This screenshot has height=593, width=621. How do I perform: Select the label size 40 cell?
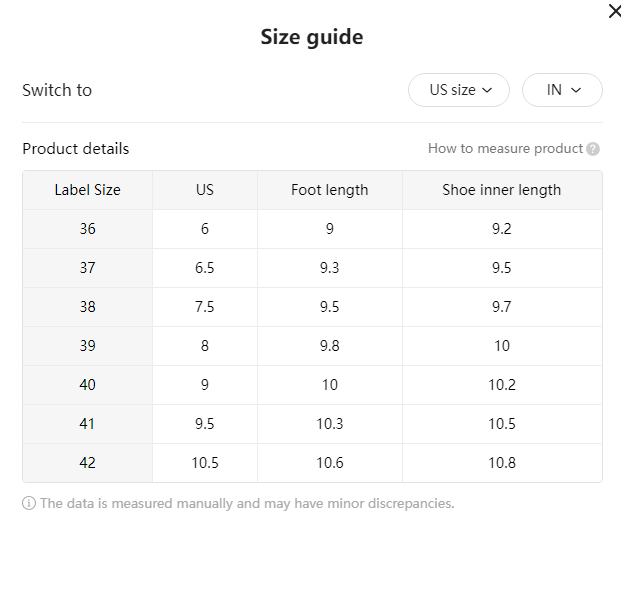point(88,385)
